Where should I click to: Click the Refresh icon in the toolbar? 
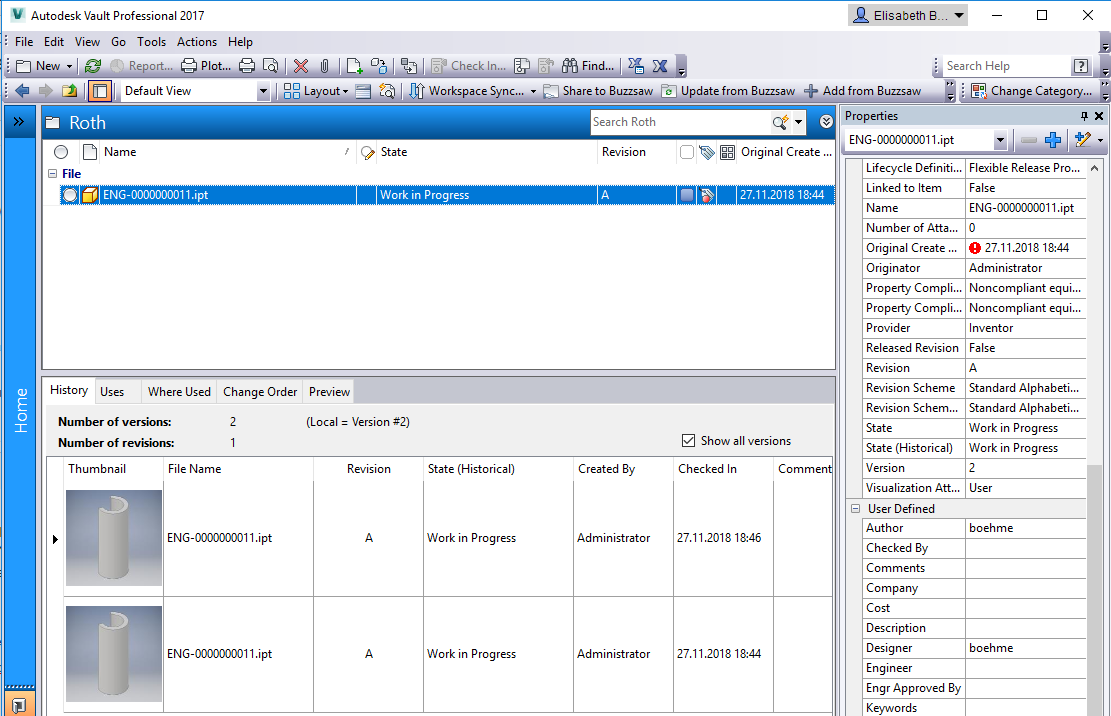pos(92,65)
